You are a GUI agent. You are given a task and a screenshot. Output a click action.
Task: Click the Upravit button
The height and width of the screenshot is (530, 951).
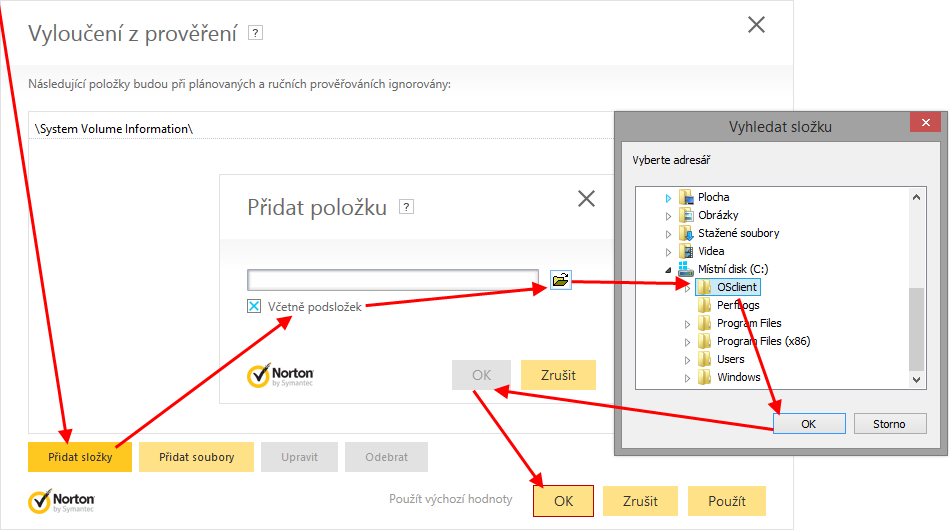tap(299, 457)
